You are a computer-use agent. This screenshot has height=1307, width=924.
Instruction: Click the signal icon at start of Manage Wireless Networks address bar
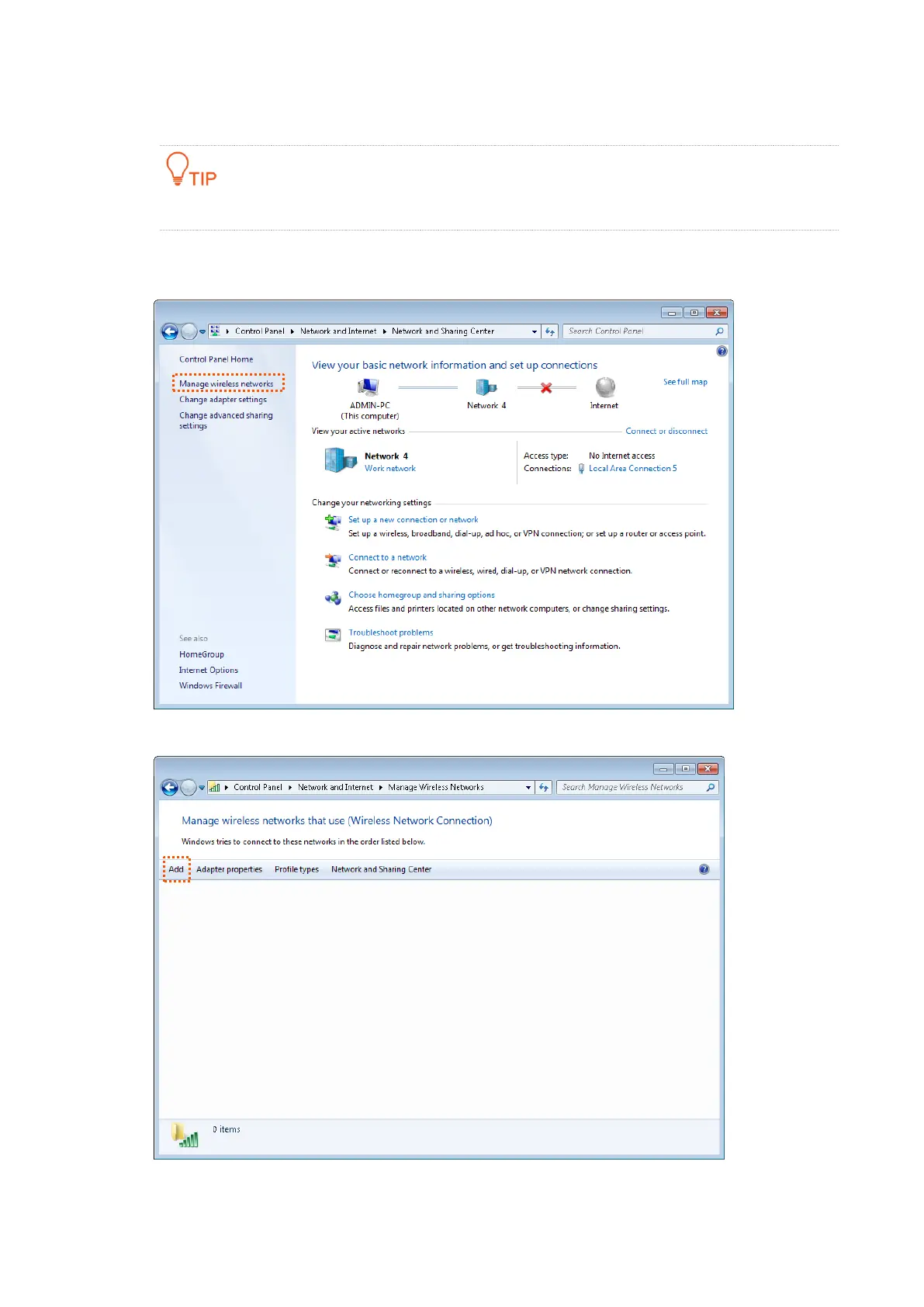click(x=215, y=788)
